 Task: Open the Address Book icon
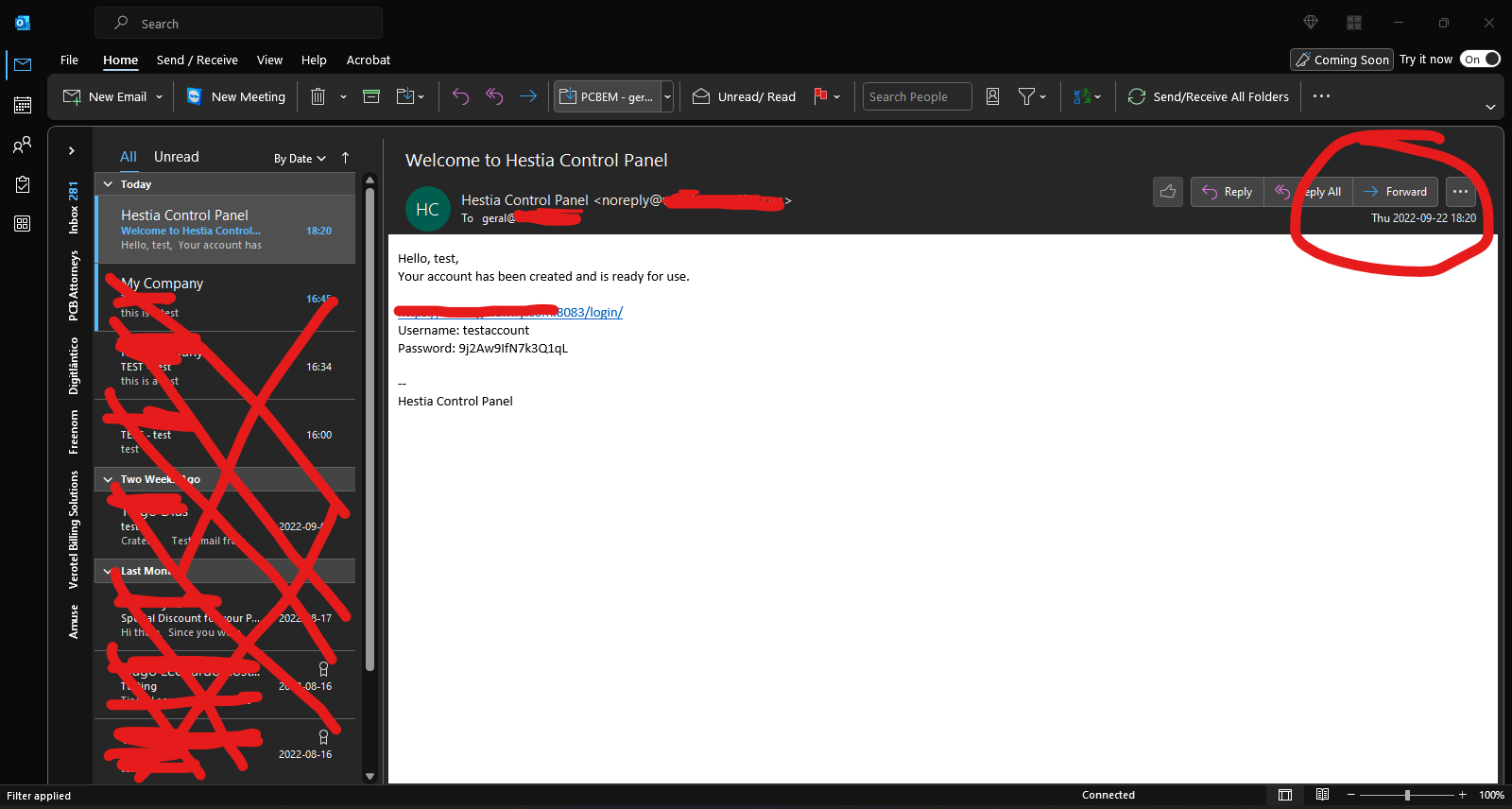pos(993,96)
